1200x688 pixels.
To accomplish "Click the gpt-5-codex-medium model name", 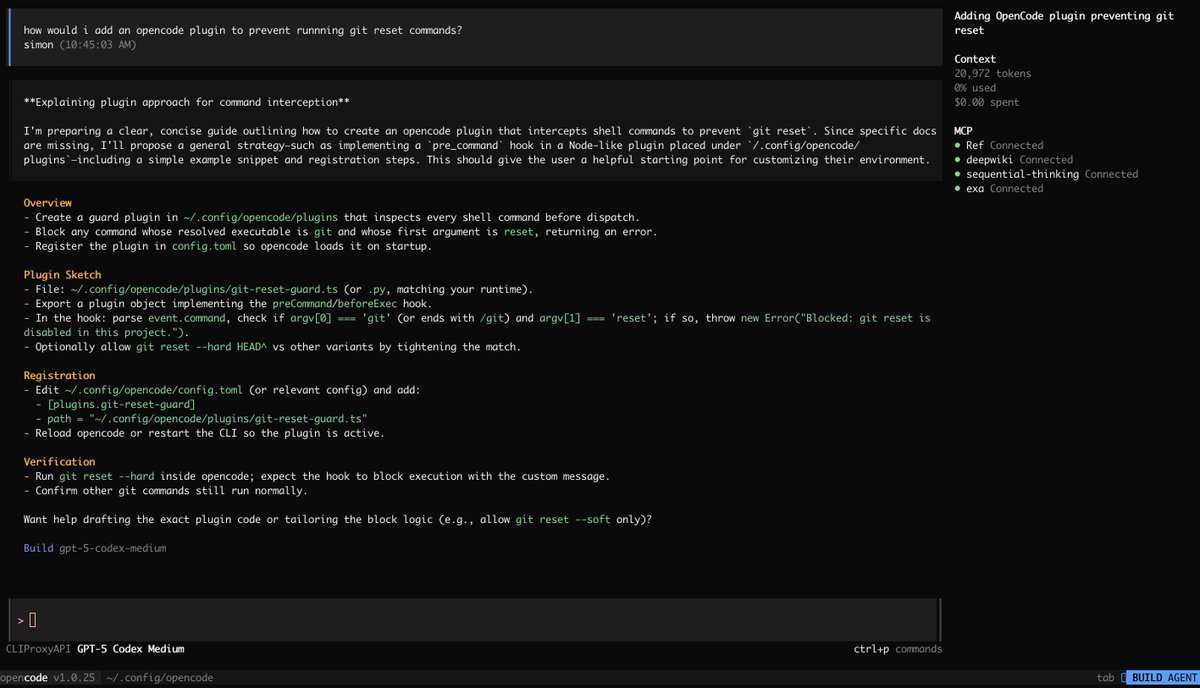I will pos(111,548).
